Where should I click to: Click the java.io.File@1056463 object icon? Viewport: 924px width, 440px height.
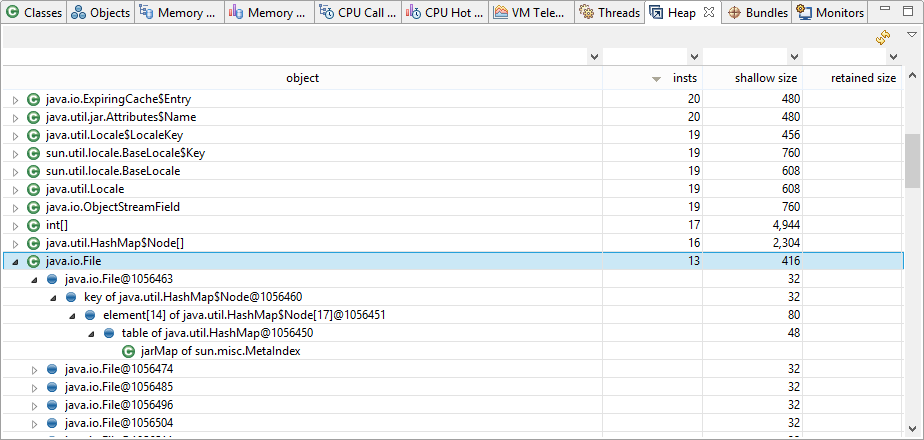(52, 279)
